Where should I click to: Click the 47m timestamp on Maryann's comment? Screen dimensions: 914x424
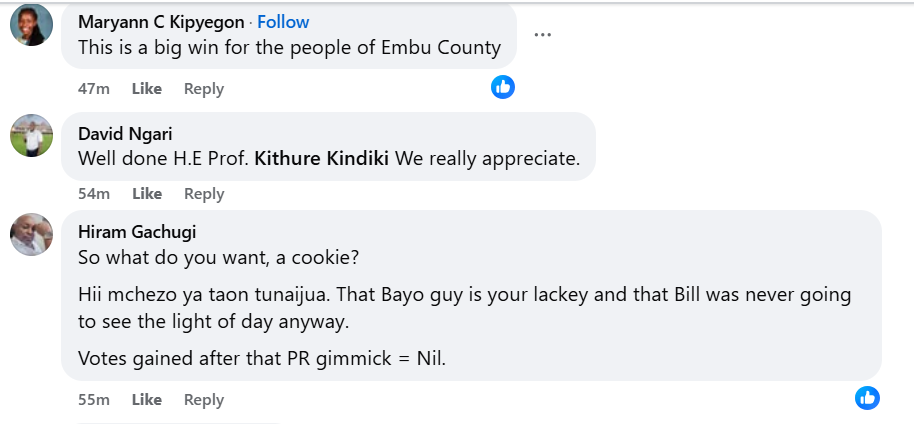(94, 89)
